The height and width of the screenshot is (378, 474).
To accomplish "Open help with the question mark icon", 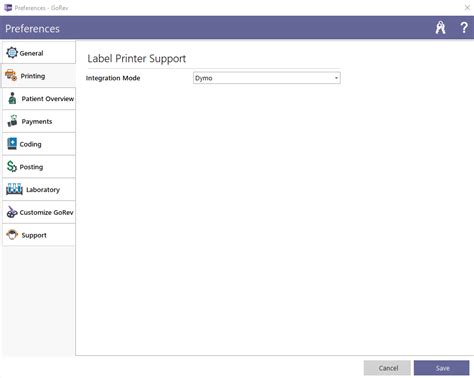I will point(464,28).
